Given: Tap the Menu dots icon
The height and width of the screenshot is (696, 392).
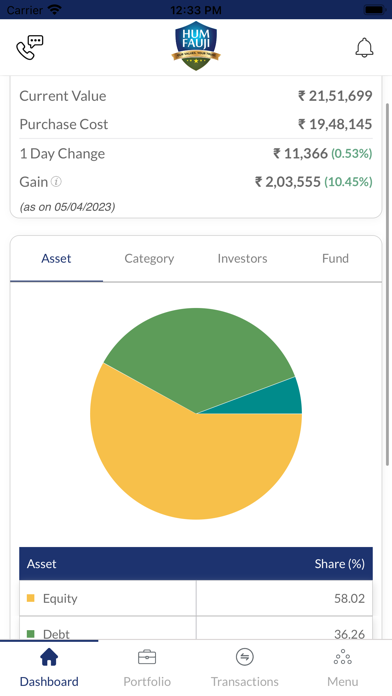Looking at the screenshot, I should point(342,657).
